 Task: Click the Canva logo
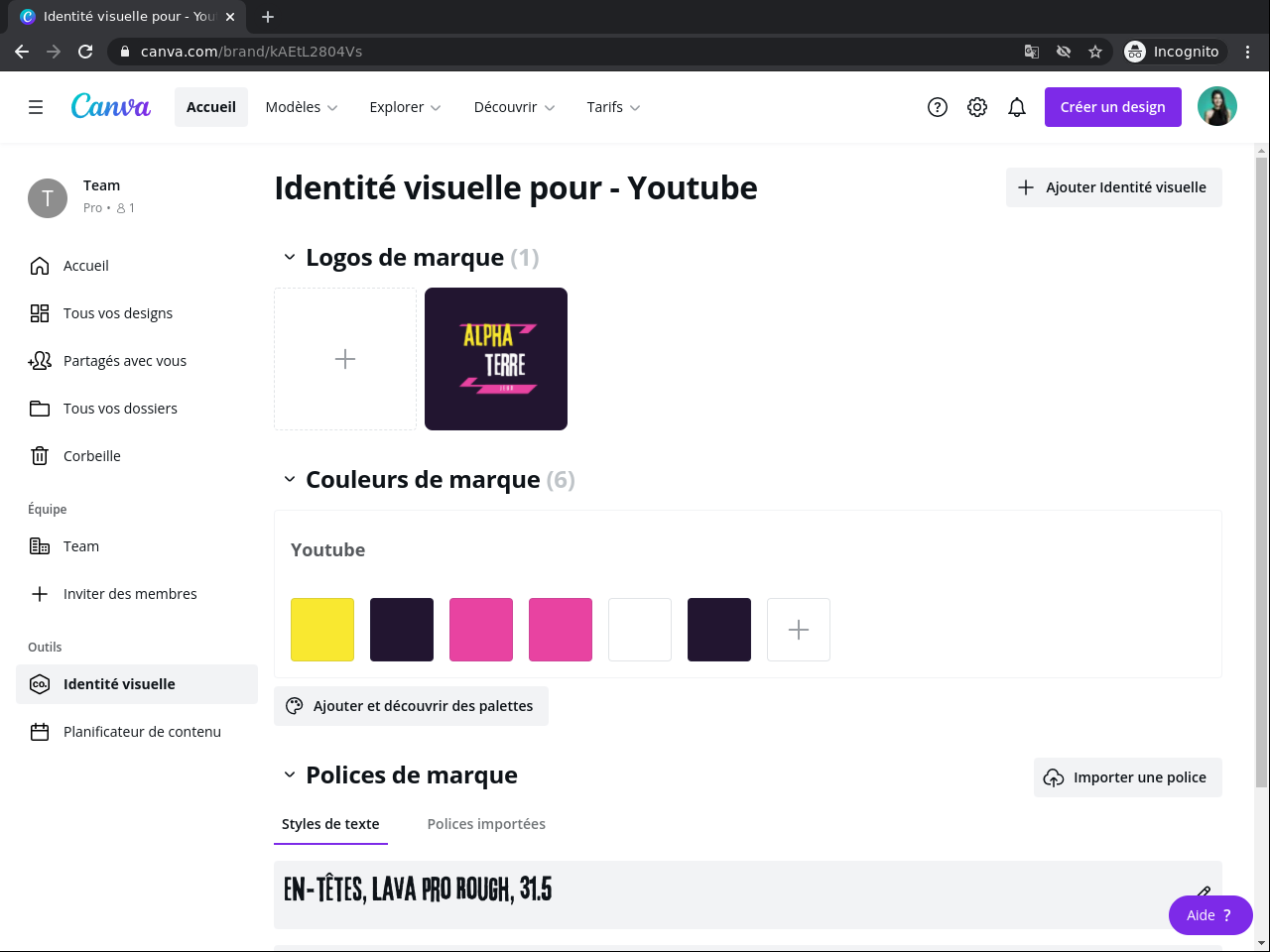click(111, 106)
